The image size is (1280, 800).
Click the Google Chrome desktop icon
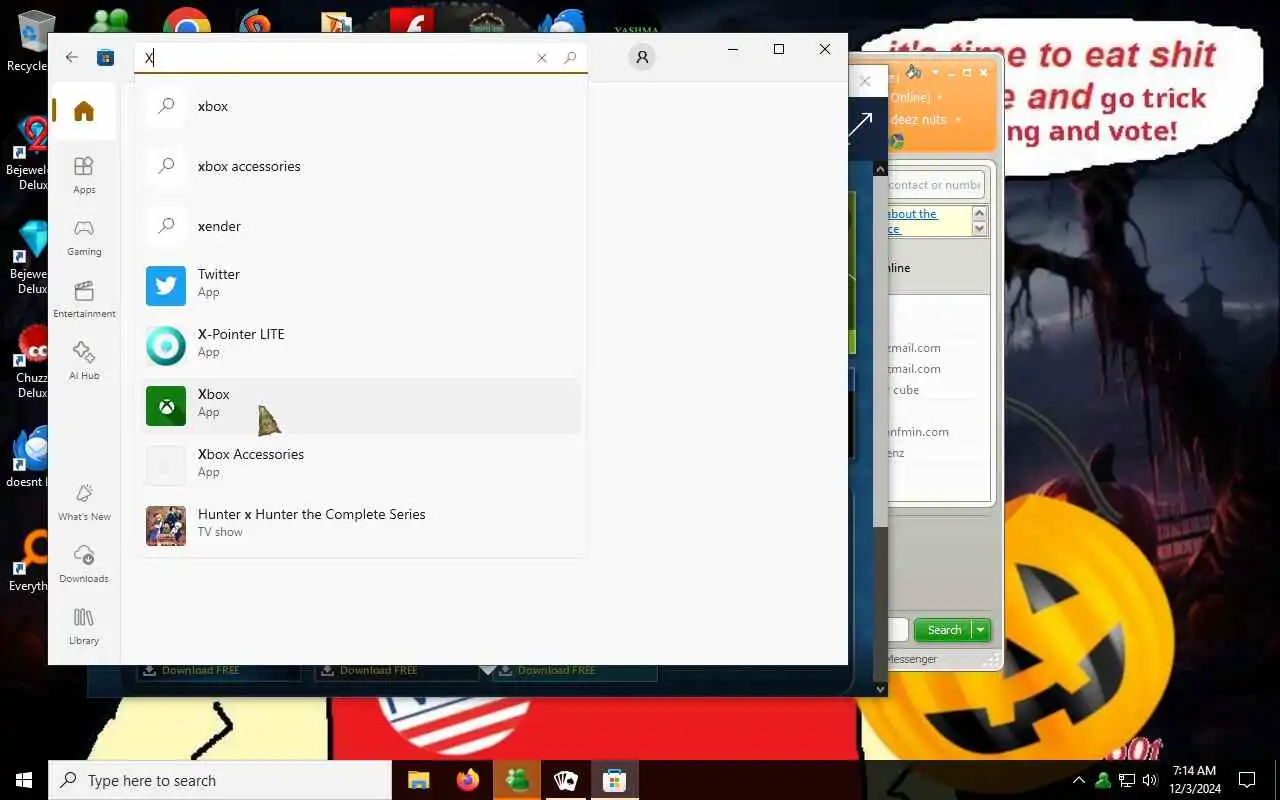[187, 22]
